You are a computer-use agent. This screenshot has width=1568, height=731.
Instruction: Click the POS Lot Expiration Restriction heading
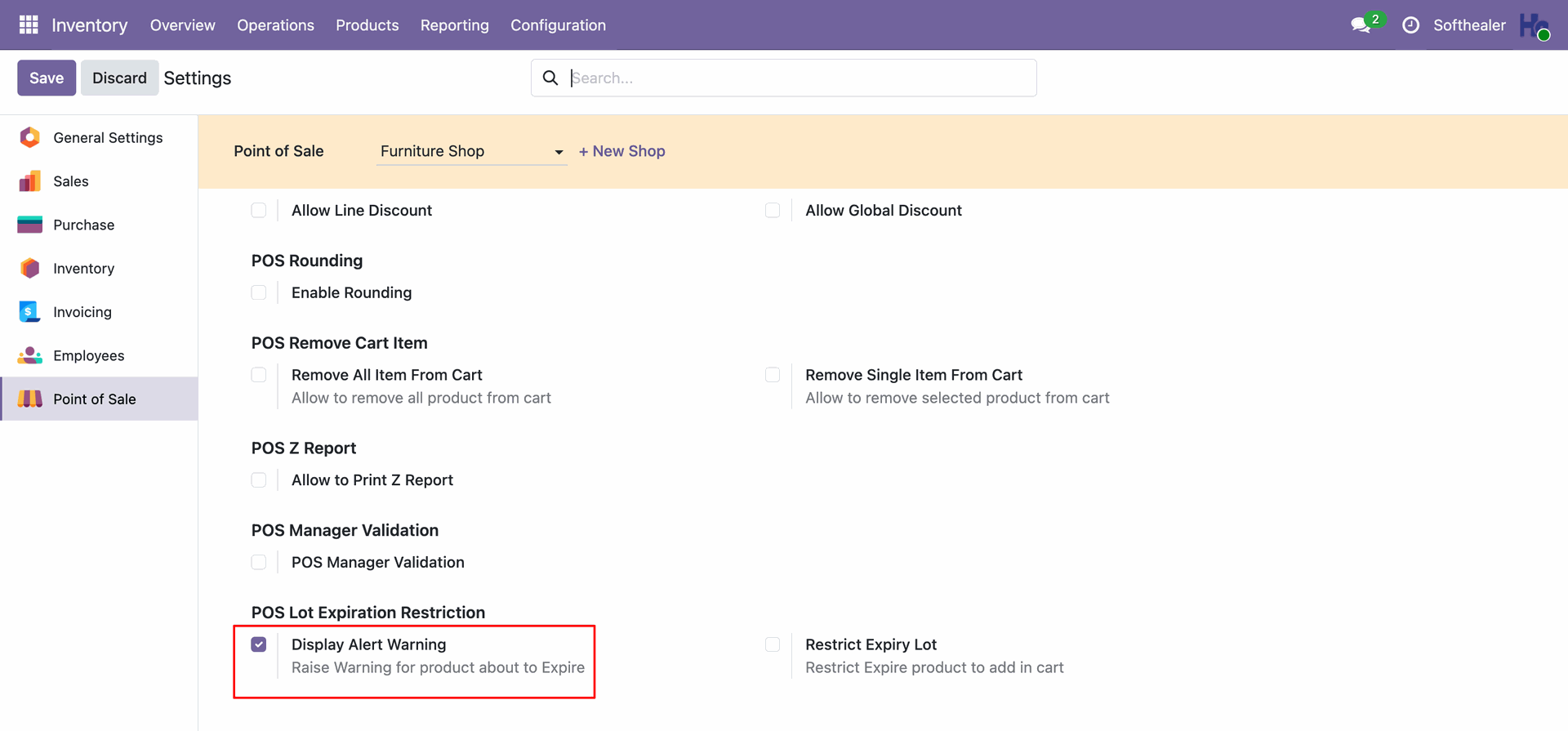click(368, 613)
